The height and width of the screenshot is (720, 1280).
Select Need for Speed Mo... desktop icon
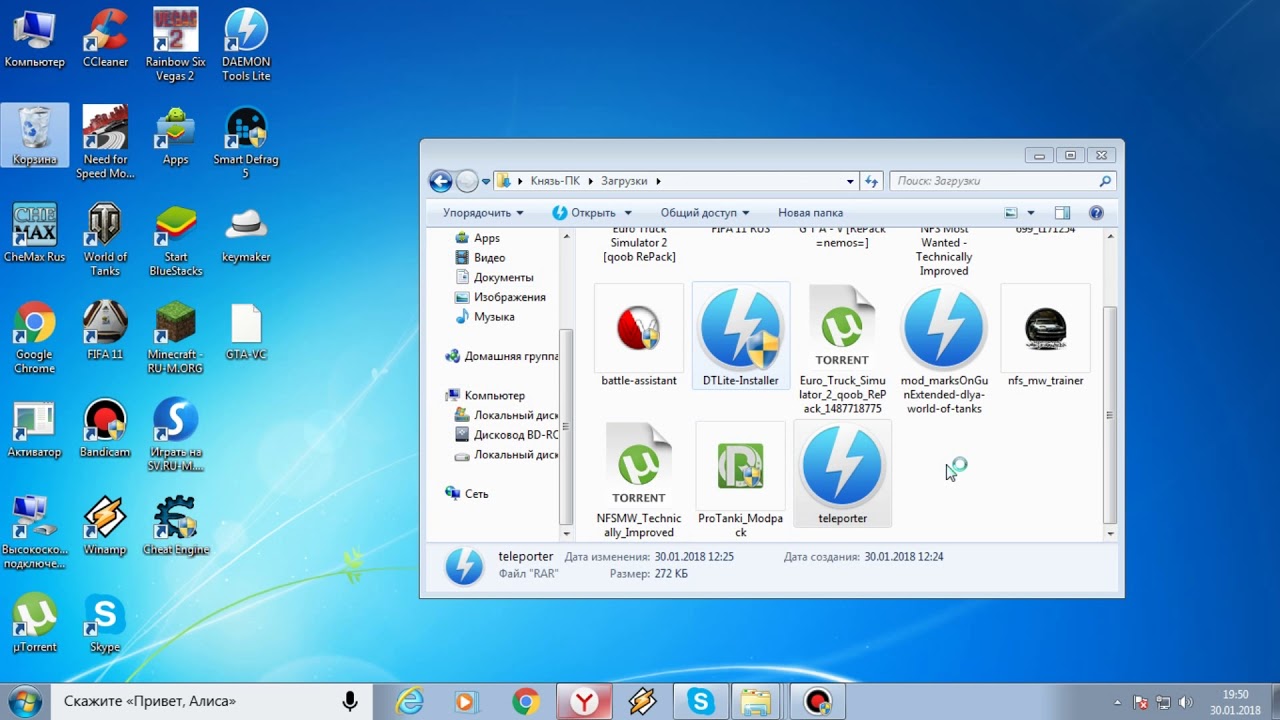[x=105, y=142]
